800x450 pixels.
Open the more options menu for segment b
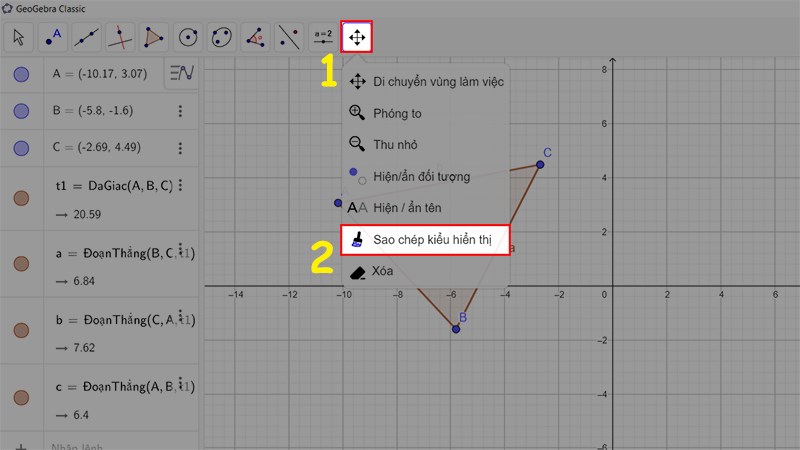[181, 316]
